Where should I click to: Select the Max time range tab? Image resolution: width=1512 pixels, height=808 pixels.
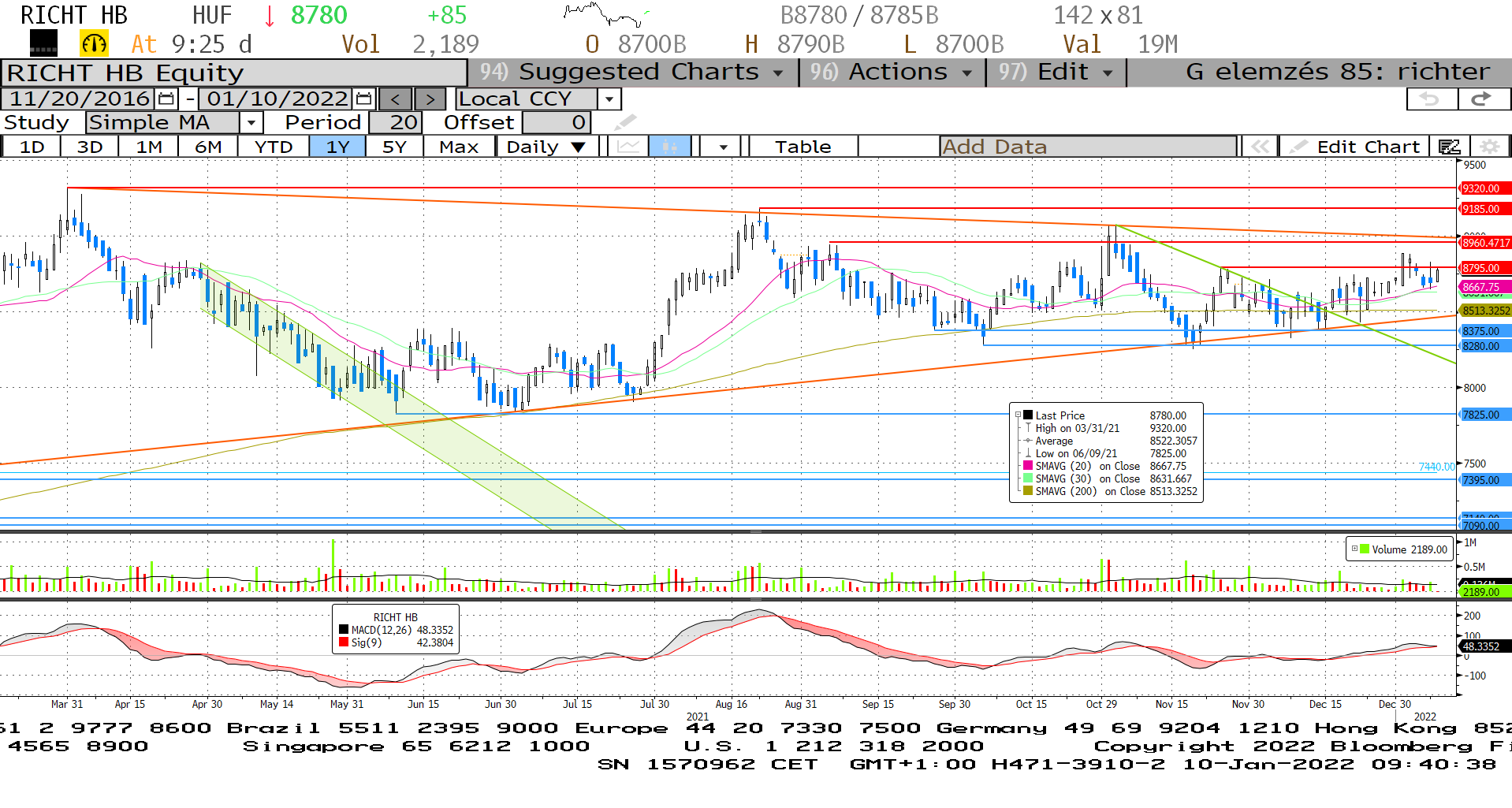[x=459, y=147]
